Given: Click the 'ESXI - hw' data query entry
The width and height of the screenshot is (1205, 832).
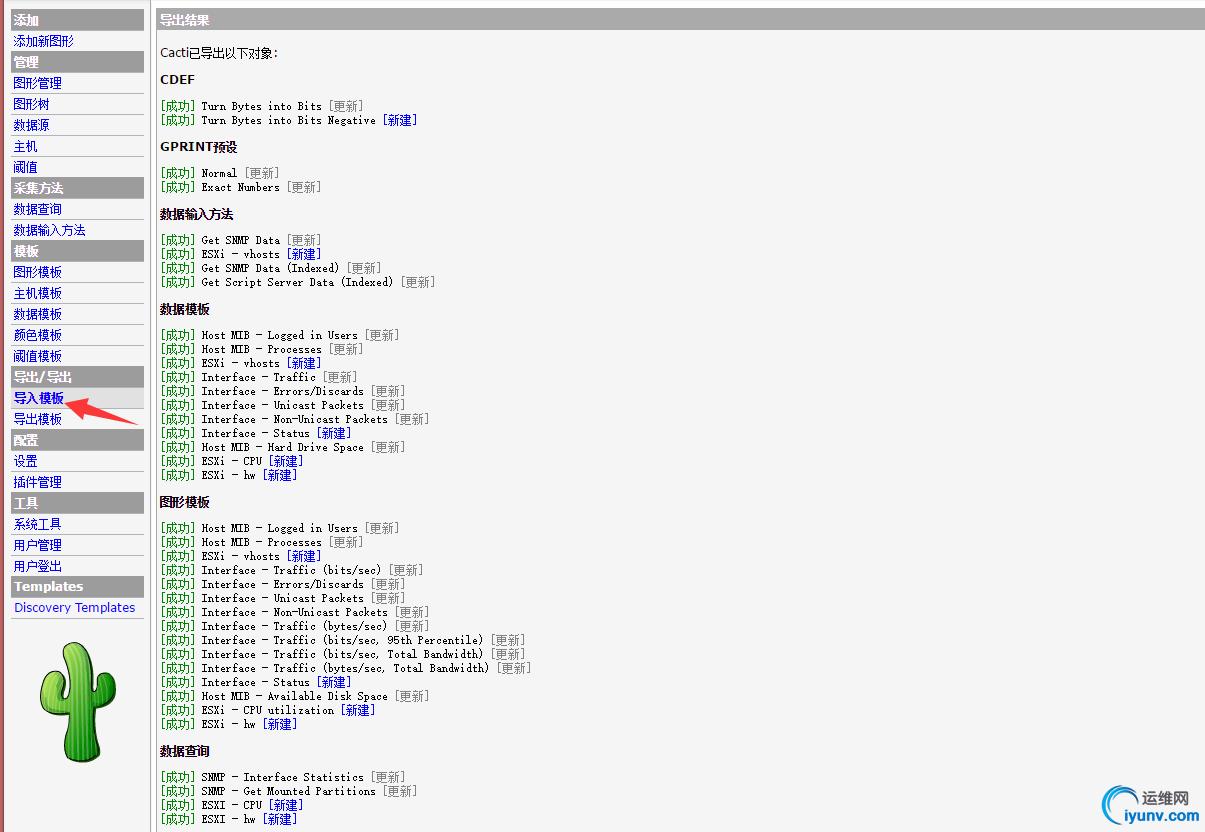Looking at the screenshot, I should [228, 819].
